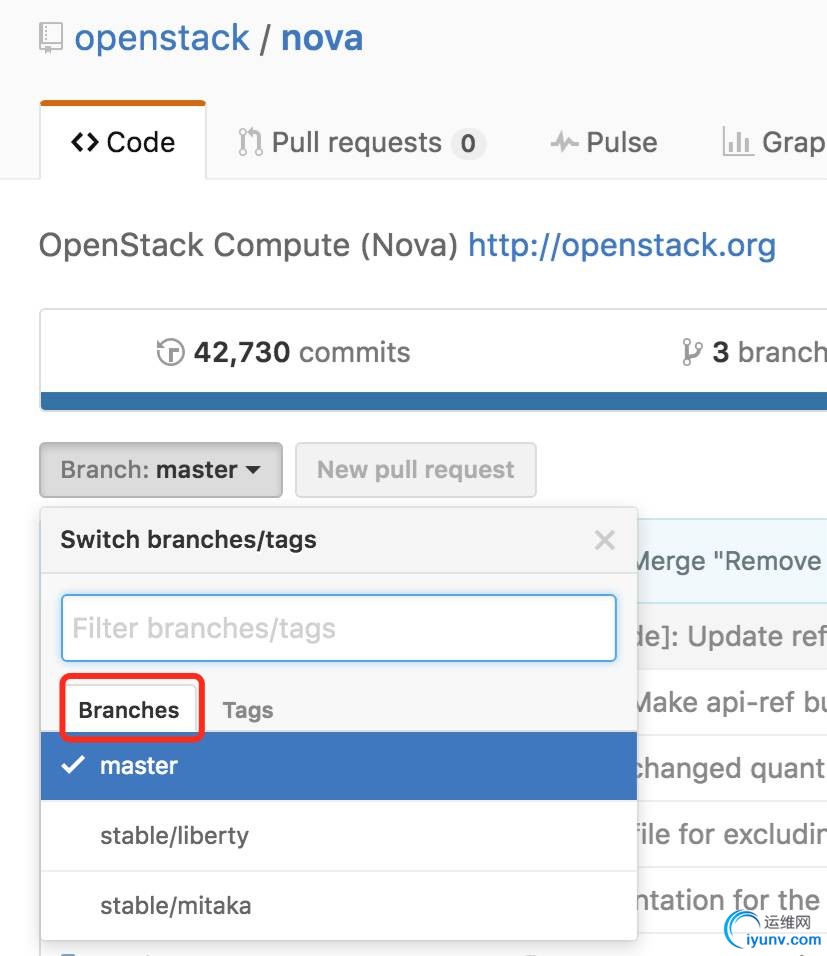The height and width of the screenshot is (956, 827).
Task: Switch to the Tags tab
Action: (247, 711)
